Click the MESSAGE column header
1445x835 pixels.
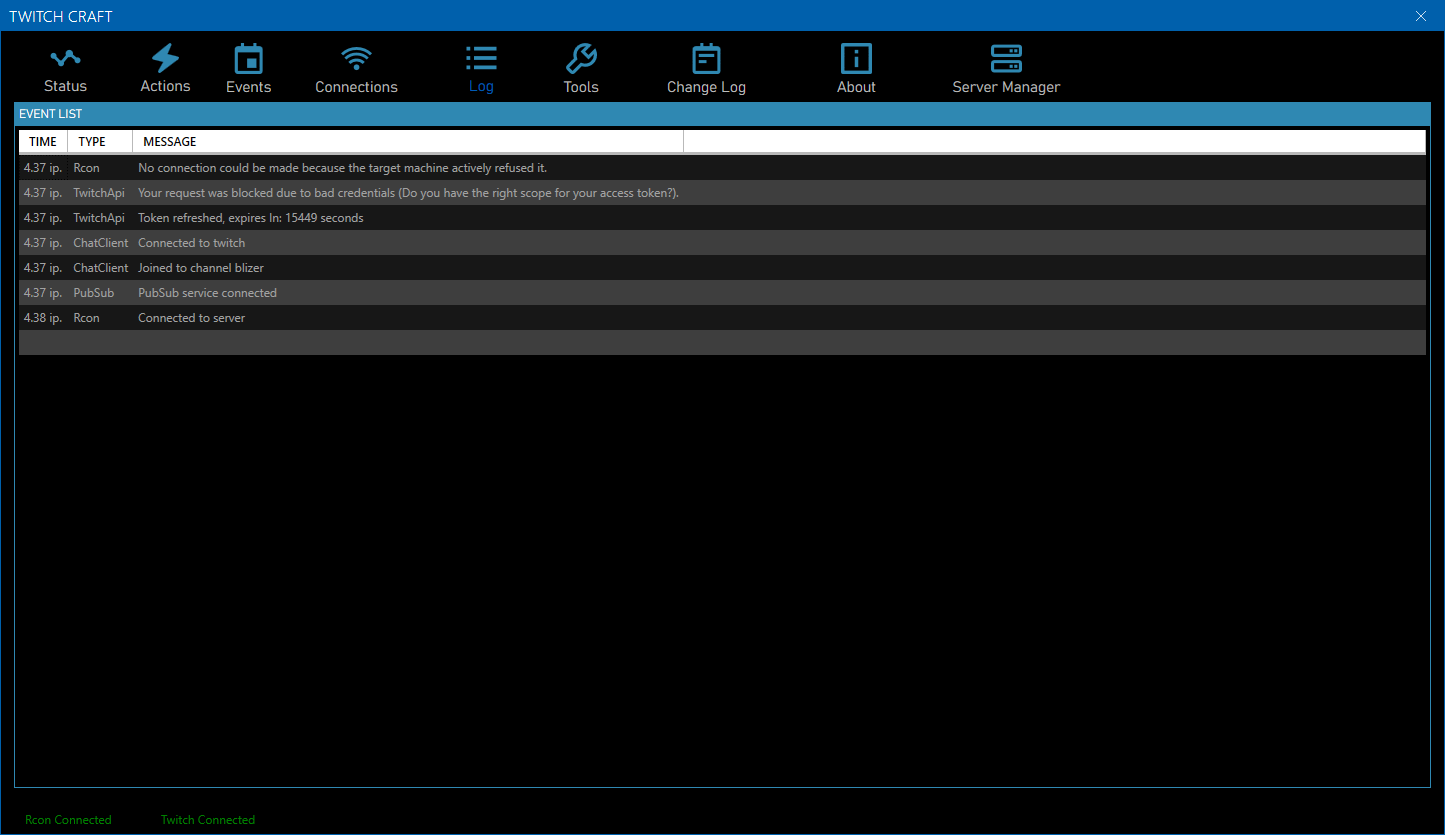[170, 142]
